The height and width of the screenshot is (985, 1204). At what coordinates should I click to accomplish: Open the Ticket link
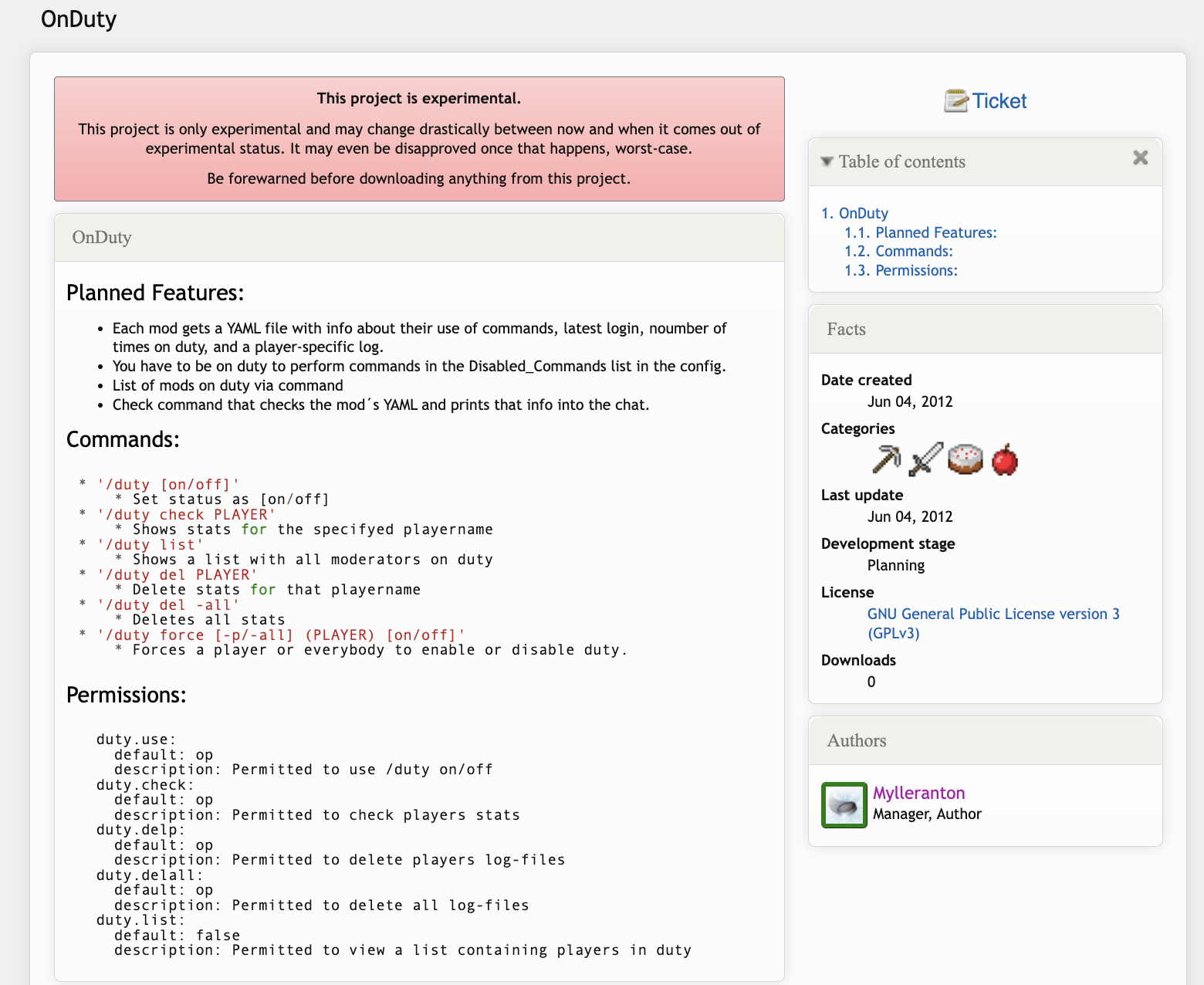[x=999, y=101]
